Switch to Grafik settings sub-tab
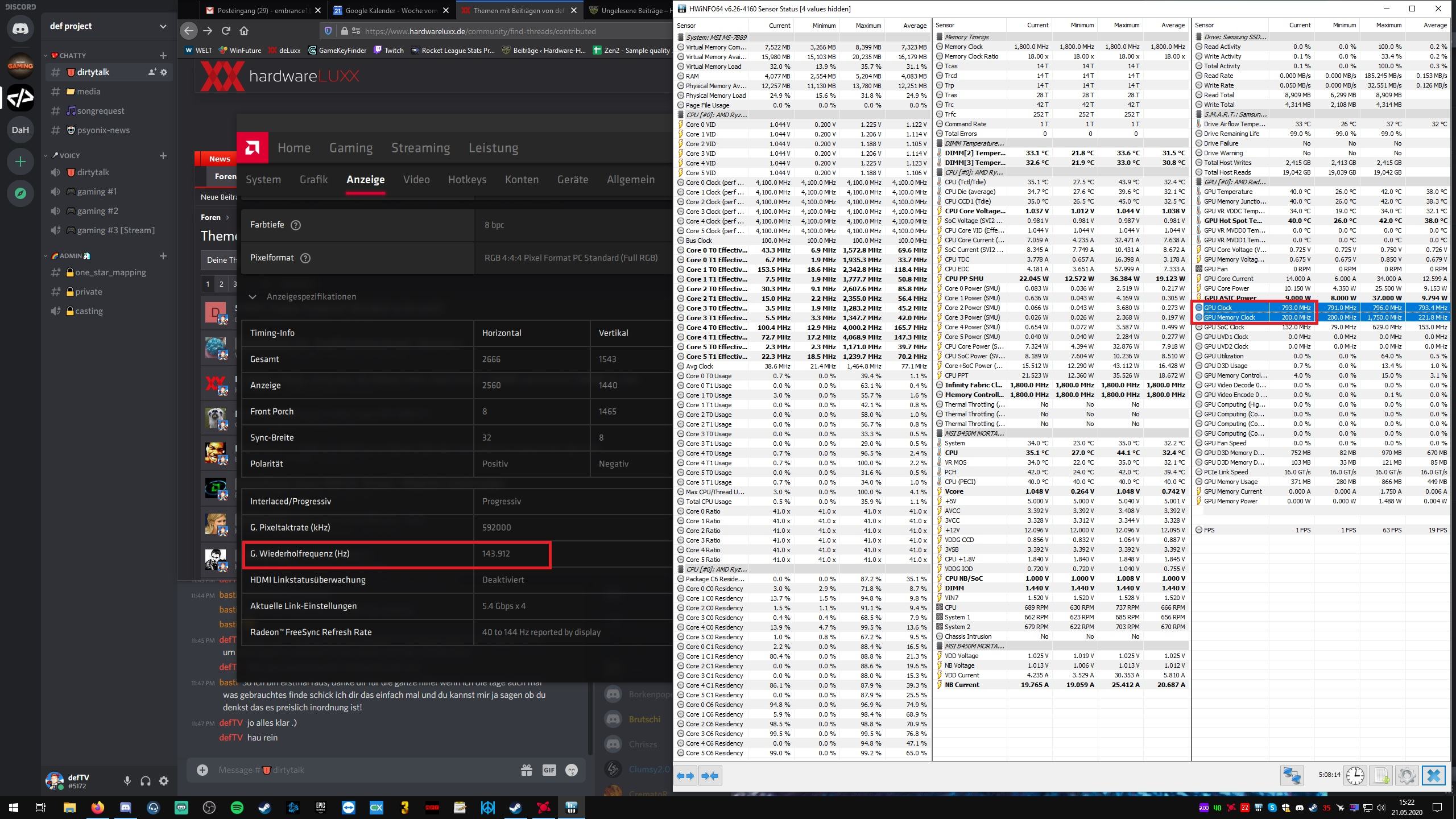This screenshot has height=819, width=1456. 313,180
